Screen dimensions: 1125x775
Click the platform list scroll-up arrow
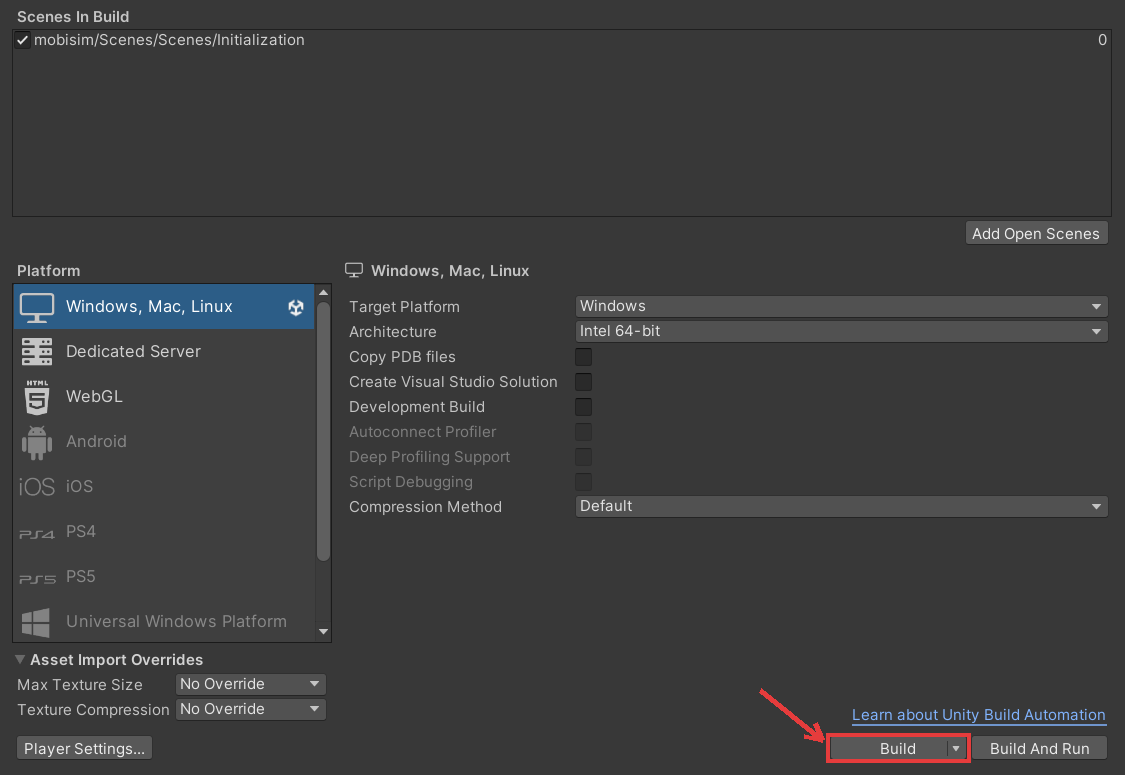[324, 292]
